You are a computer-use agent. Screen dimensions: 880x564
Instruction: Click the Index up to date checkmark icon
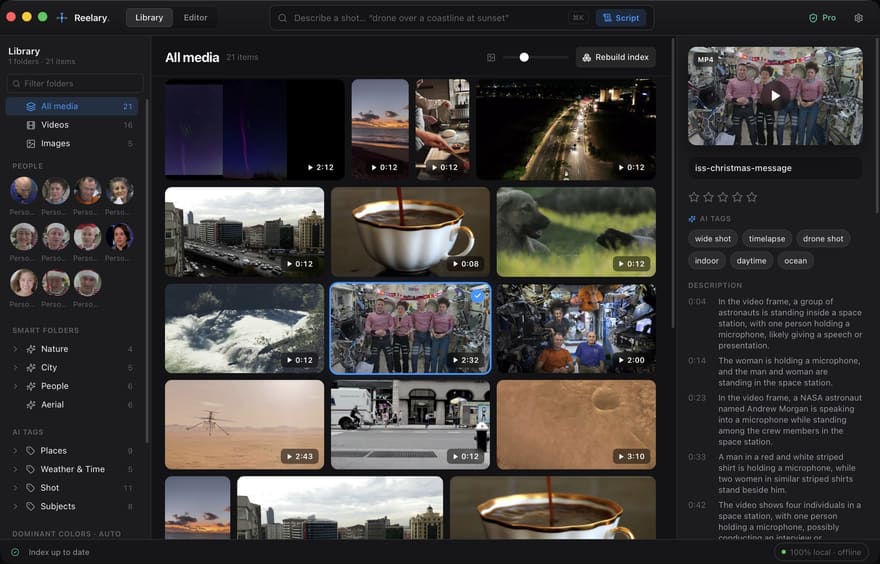tap(15, 552)
